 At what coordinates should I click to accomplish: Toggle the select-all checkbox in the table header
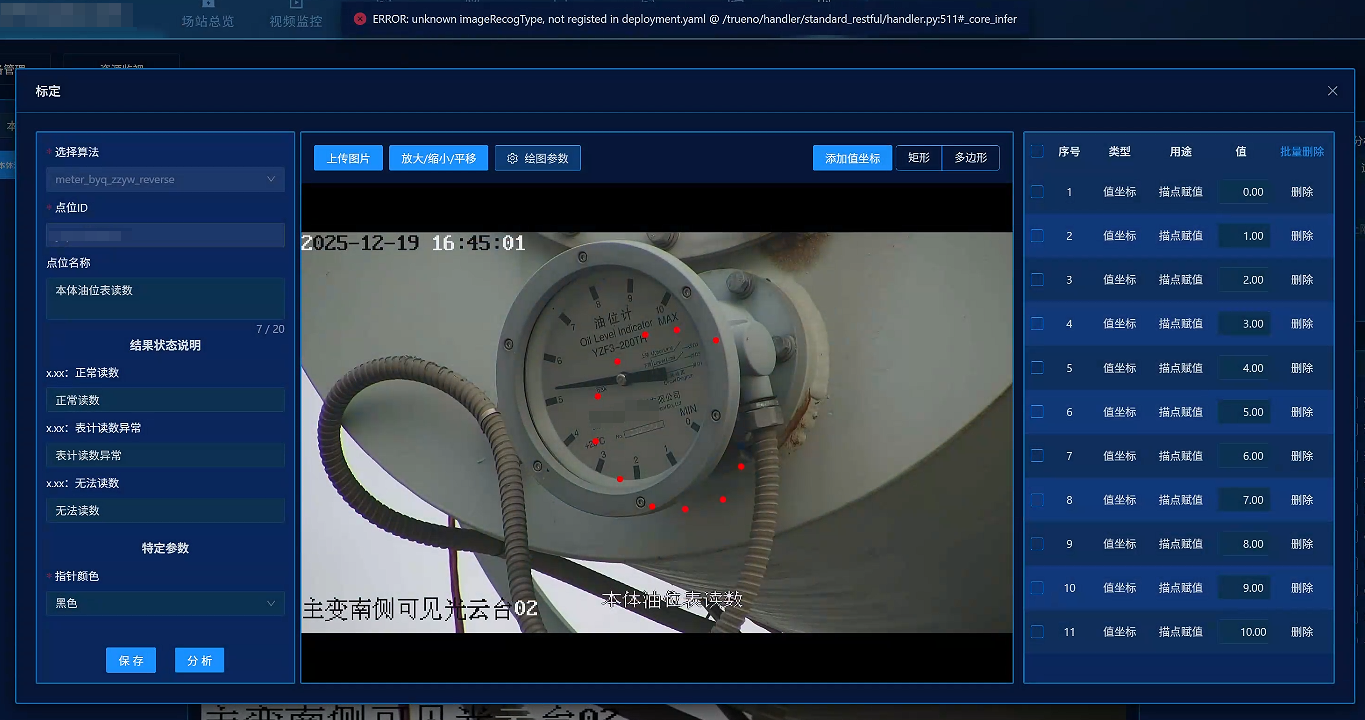(1037, 152)
